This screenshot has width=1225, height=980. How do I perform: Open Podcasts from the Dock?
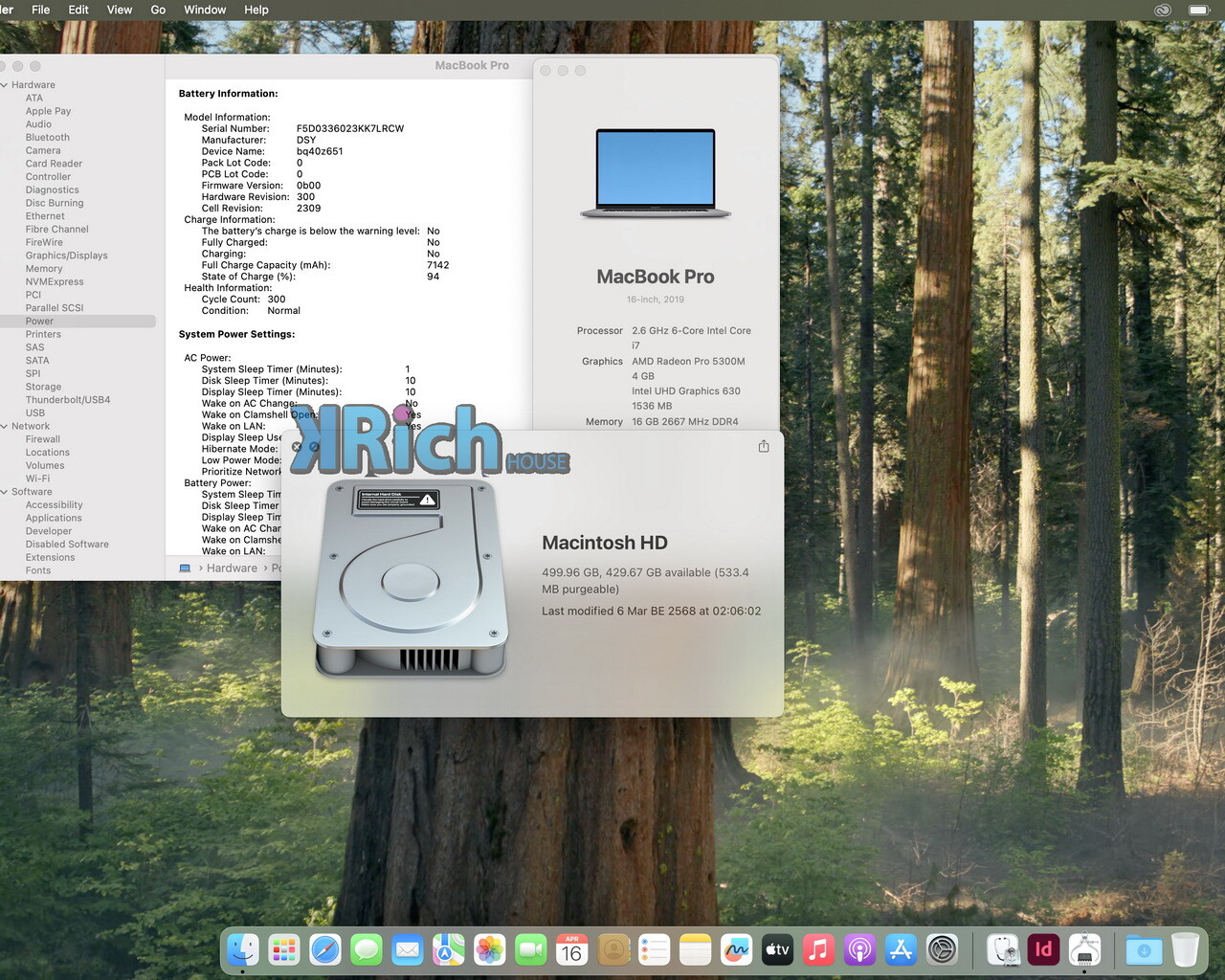pos(860,949)
